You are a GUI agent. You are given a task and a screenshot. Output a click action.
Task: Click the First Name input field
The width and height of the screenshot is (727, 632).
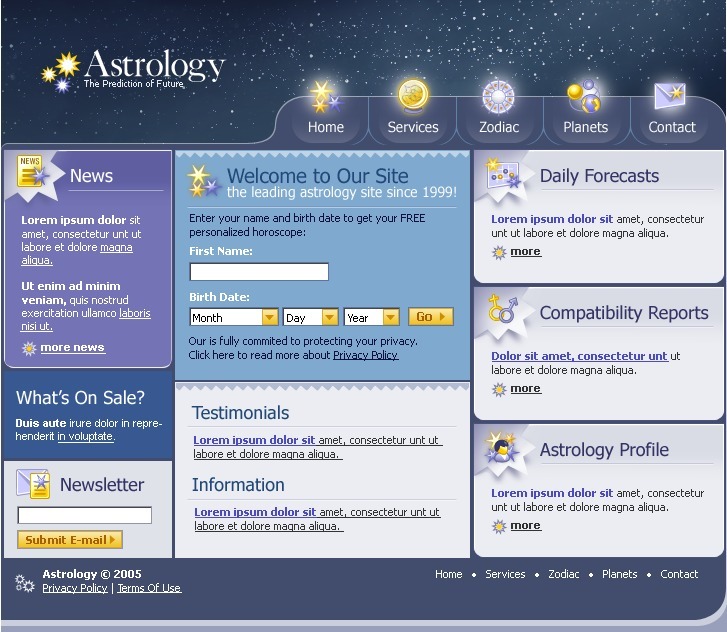tap(259, 272)
